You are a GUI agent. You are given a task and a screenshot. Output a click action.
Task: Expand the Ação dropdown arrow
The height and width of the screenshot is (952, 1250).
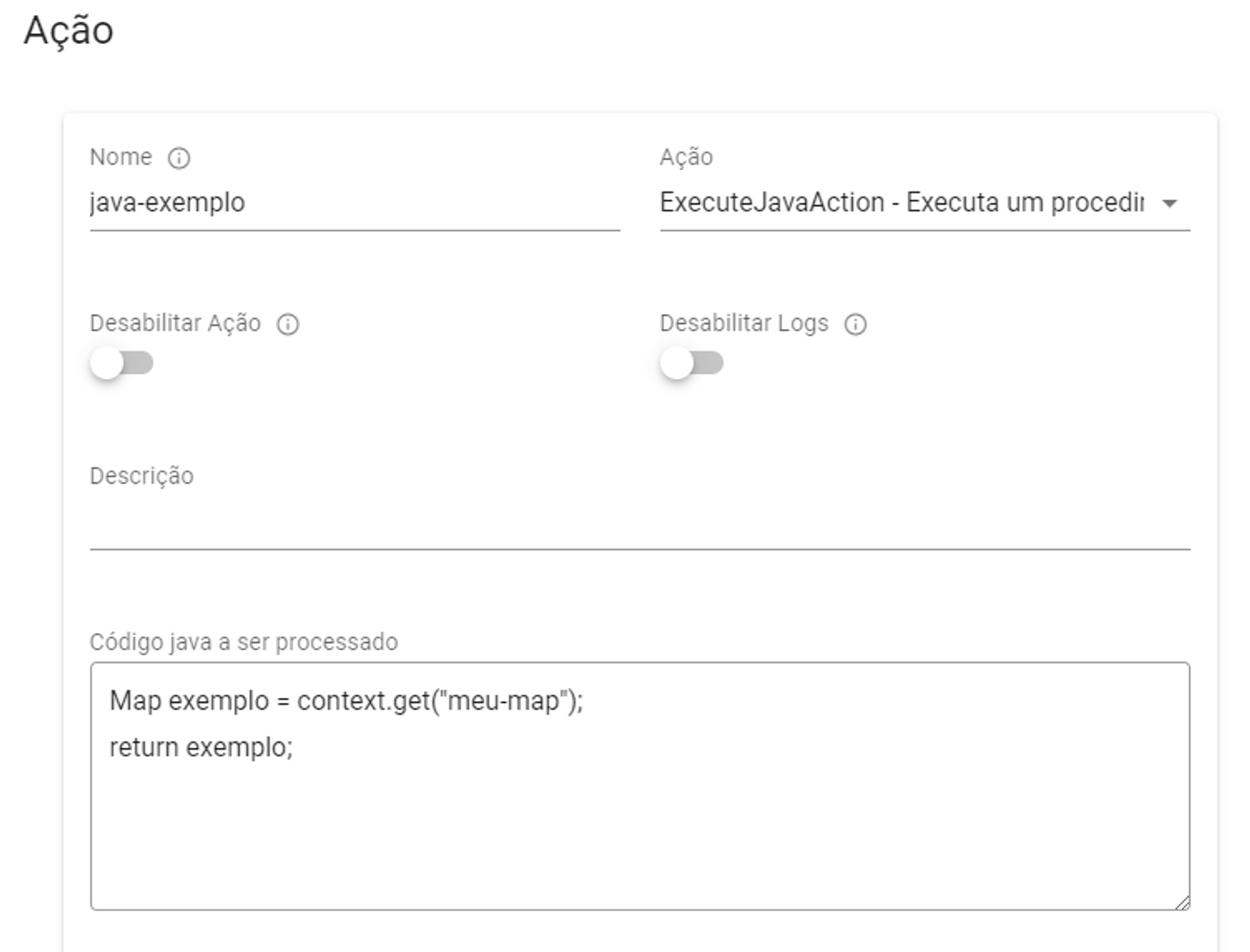click(1170, 203)
